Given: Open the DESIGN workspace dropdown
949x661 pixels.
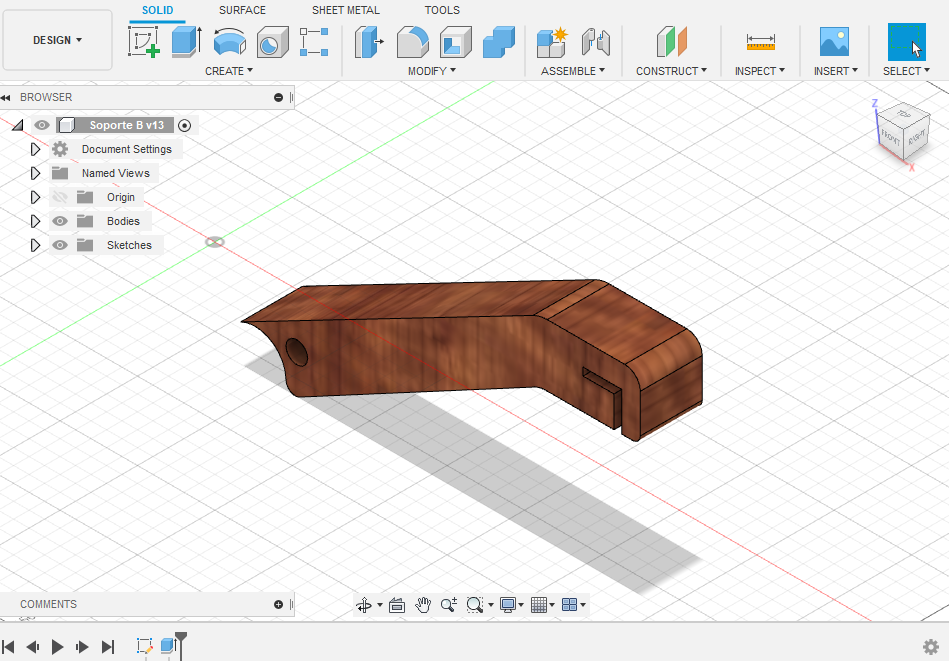Looking at the screenshot, I should pos(57,40).
